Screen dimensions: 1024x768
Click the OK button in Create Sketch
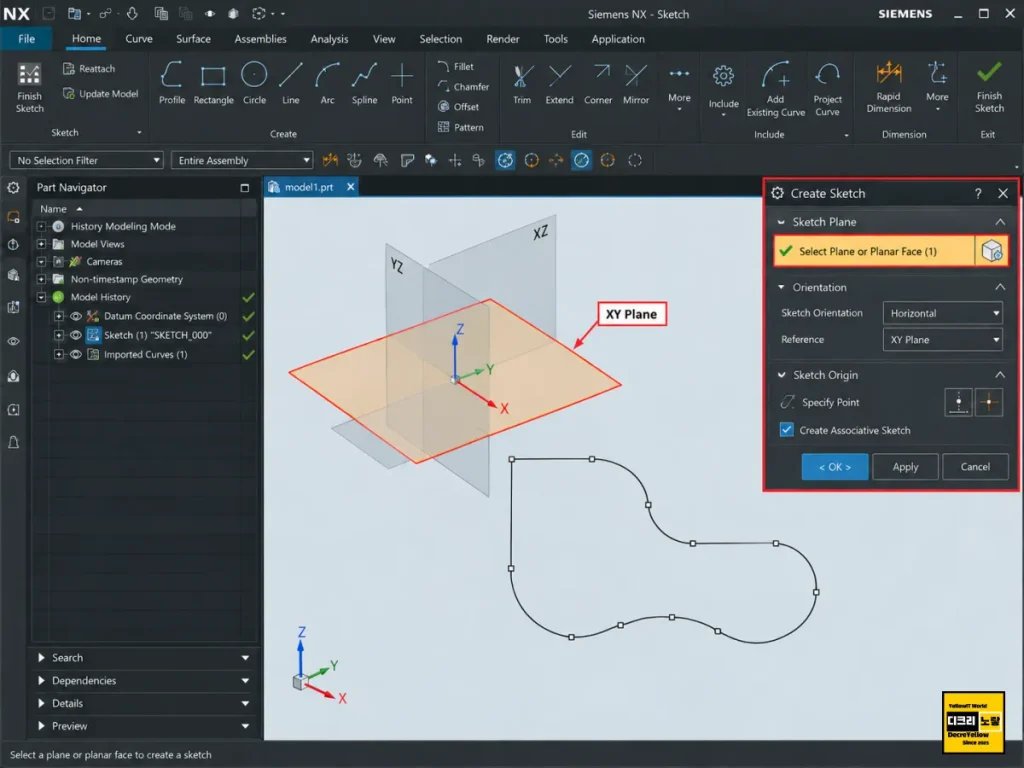click(x=835, y=467)
